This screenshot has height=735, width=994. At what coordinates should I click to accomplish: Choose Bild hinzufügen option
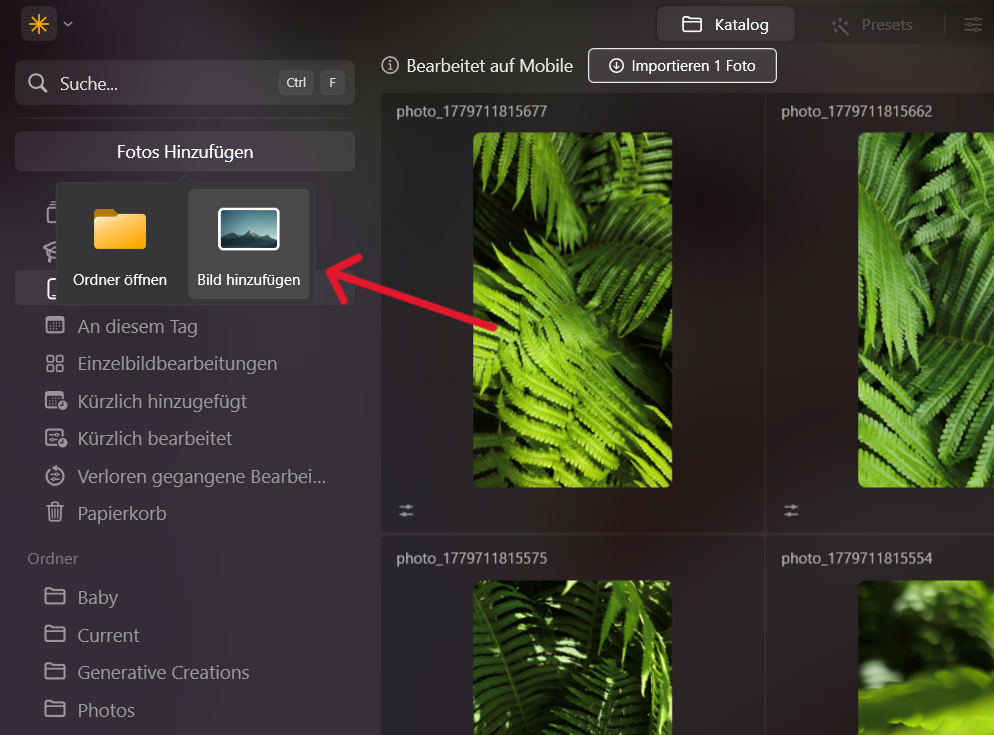(248, 244)
